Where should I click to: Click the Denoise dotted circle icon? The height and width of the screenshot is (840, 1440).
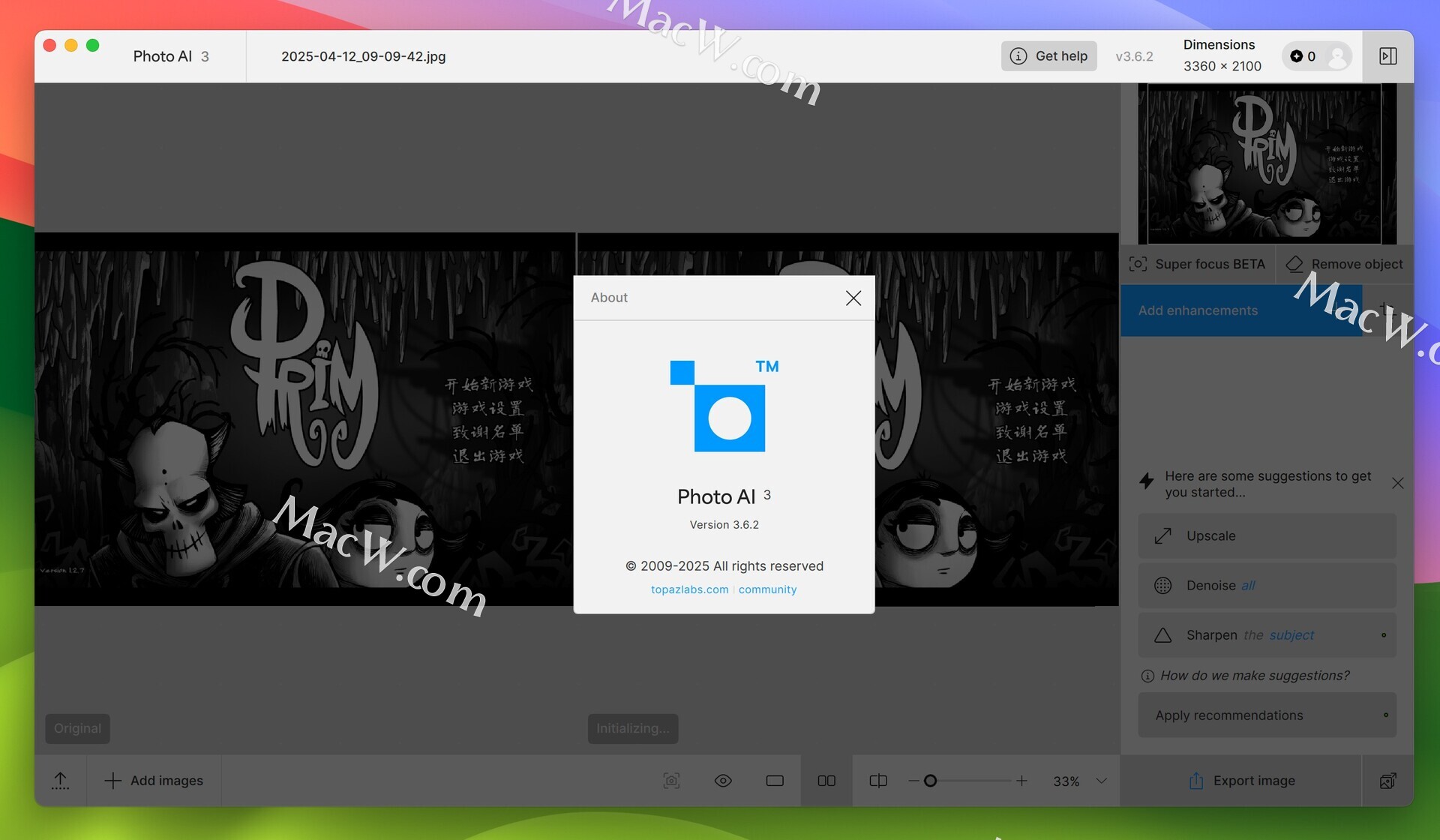click(x=1162, y=586)
